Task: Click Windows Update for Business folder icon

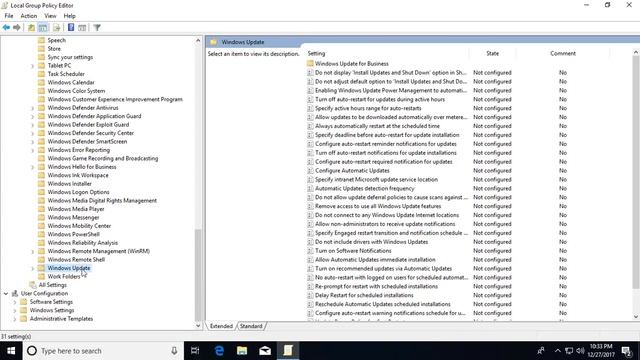Action: 310,64
